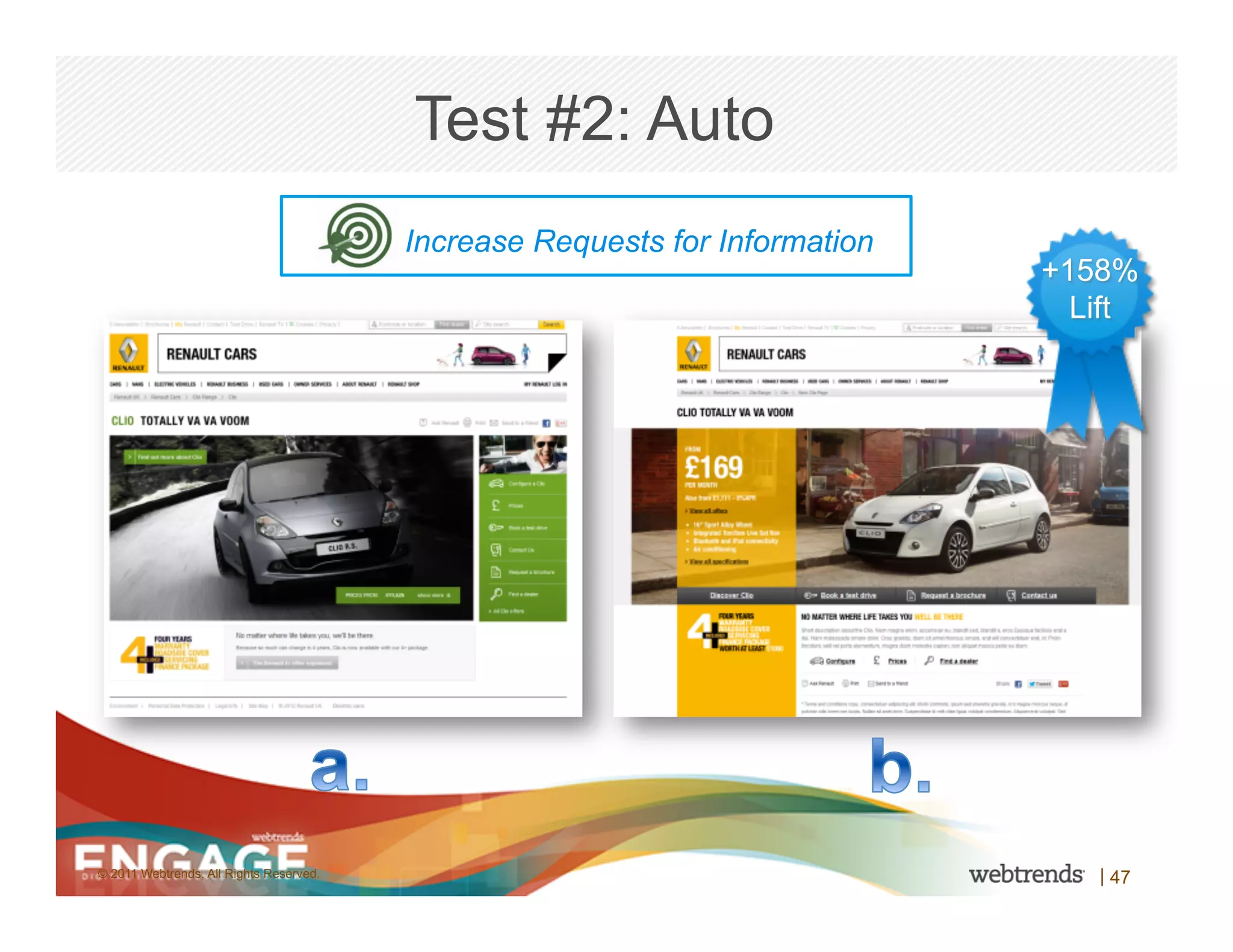Screen dimensions: 1233x952
Task: Click the Contact Us phone icon in page a sidebar
Action: 496,549
